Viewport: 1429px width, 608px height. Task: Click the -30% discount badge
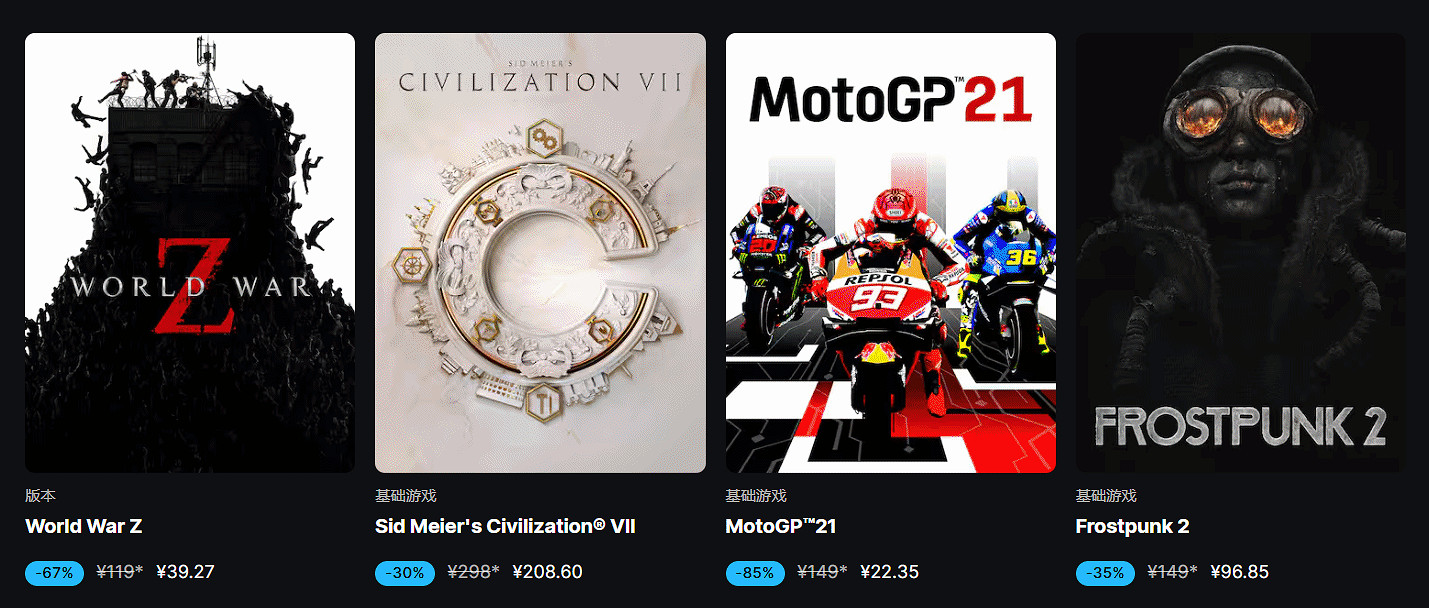(405, 573)
